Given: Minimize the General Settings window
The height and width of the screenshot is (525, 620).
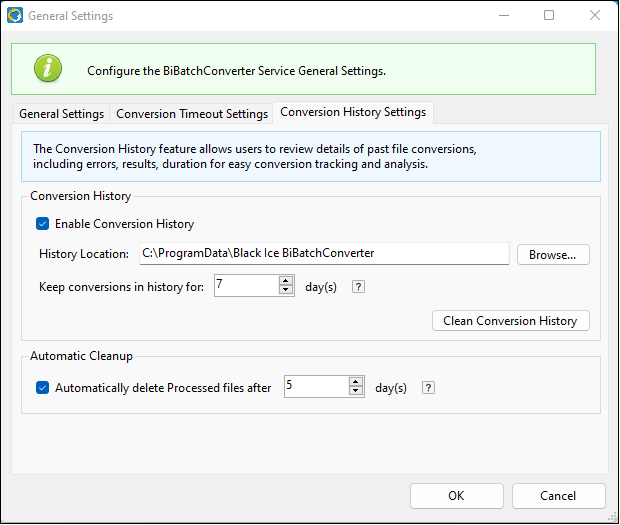Looking at the screenshot, I should (504, 15).
